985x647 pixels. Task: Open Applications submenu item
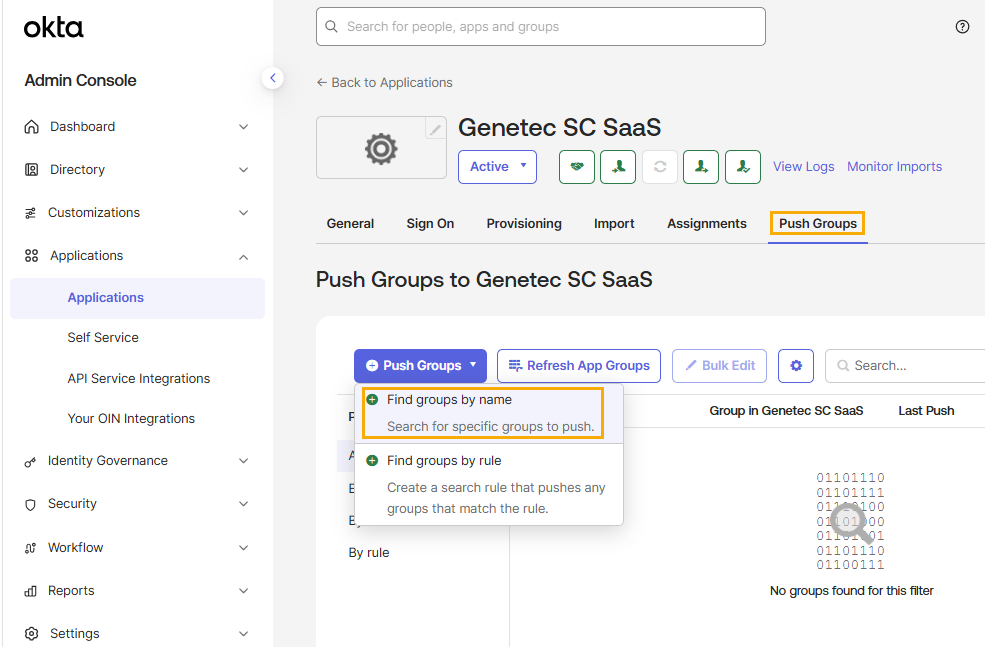pyautogui.click(x=138, y=298)
